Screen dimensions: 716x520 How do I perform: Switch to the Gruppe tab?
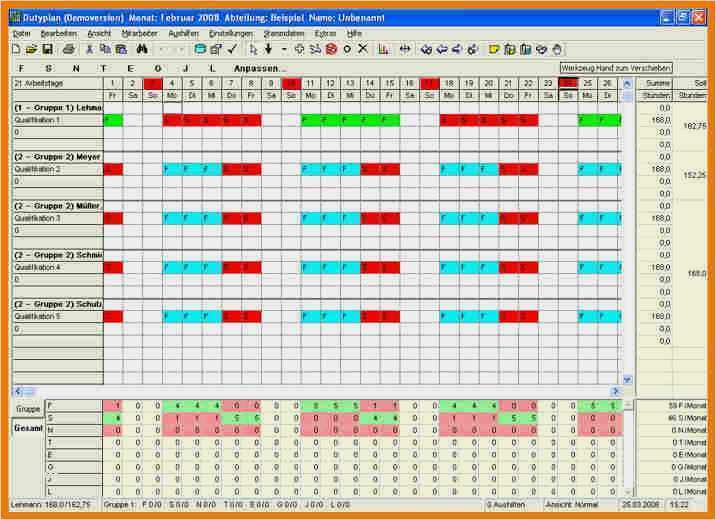tap(28, 409)
